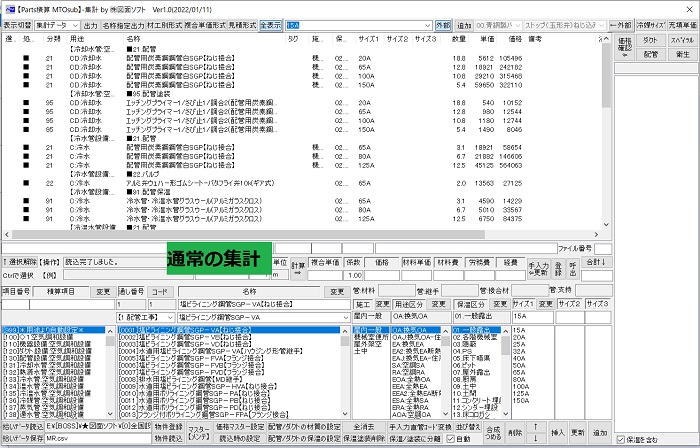
Task: Click the 価格マスター設定 button
Action: click(240, 427)
